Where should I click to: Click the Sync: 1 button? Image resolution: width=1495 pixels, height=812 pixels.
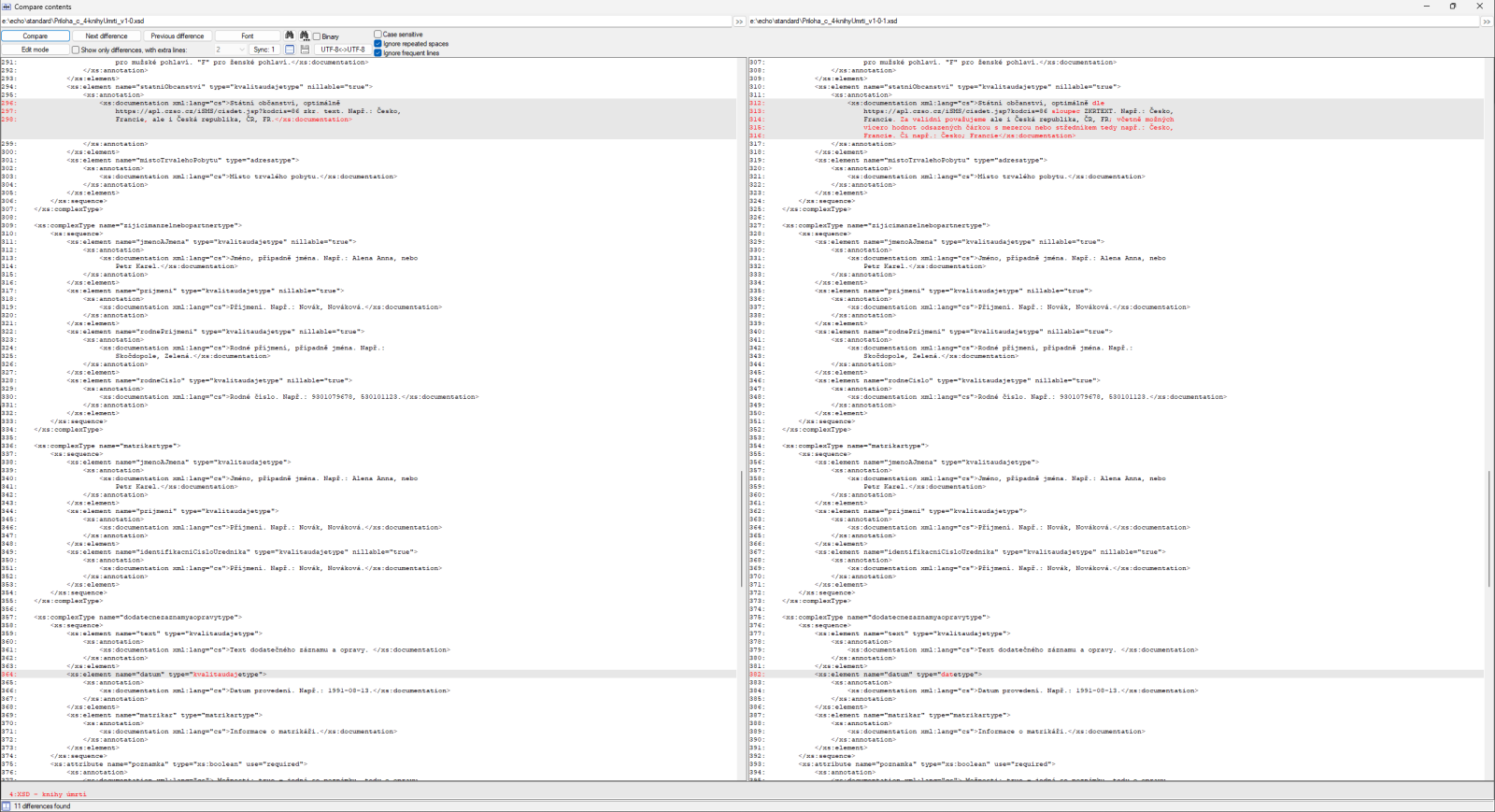tap(264, 50)
